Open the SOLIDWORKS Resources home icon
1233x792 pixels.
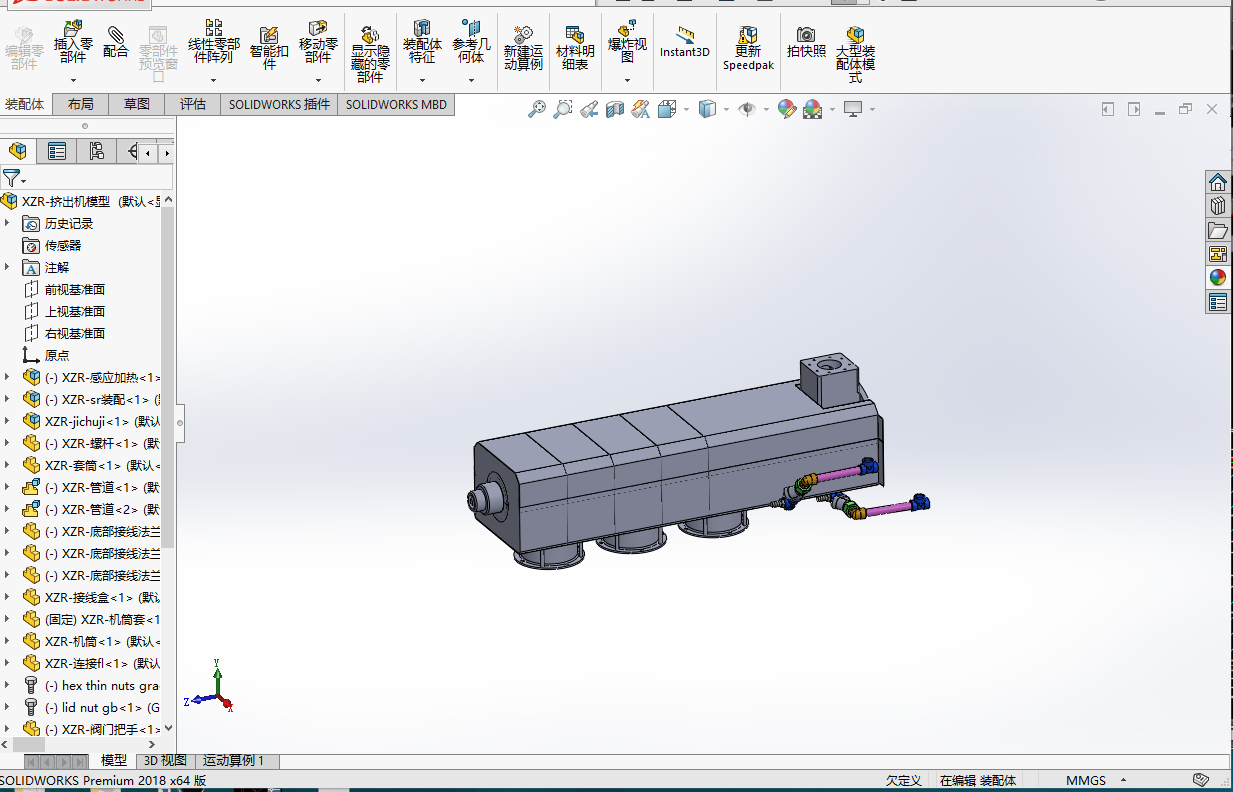[1217, 182]
